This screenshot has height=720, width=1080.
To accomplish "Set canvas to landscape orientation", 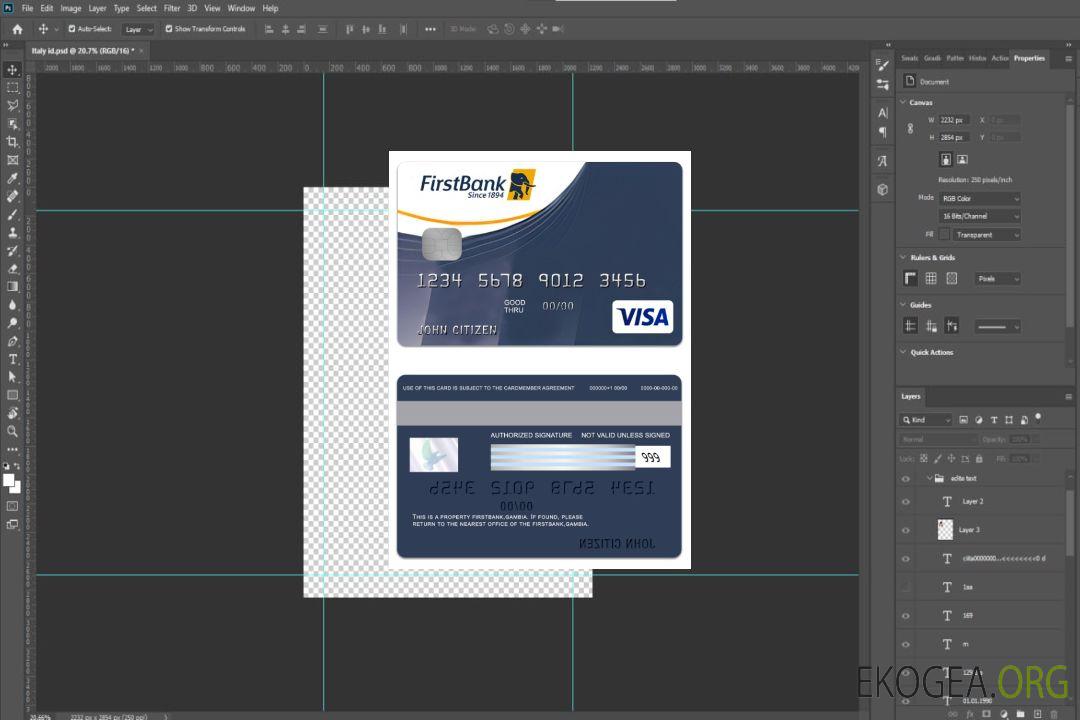I will pyautogui.click(x=962, y=159).
